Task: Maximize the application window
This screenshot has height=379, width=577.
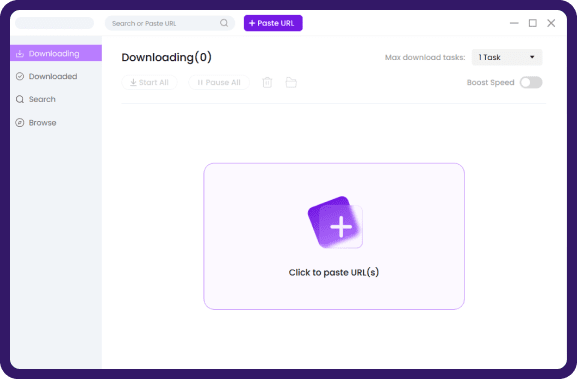Action: coord(532,23)
